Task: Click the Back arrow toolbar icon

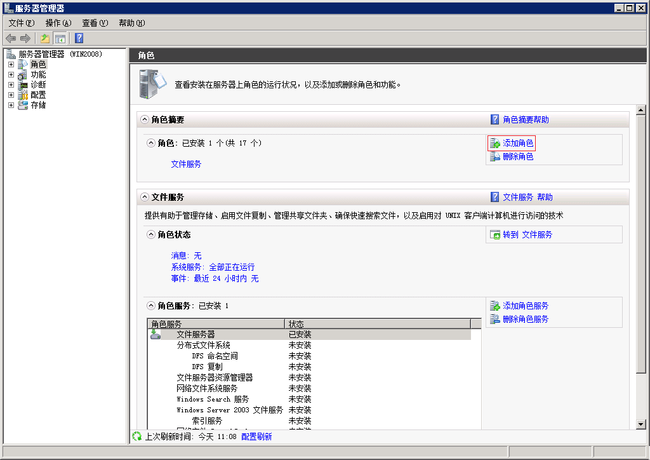Action: tap(11, 39)
